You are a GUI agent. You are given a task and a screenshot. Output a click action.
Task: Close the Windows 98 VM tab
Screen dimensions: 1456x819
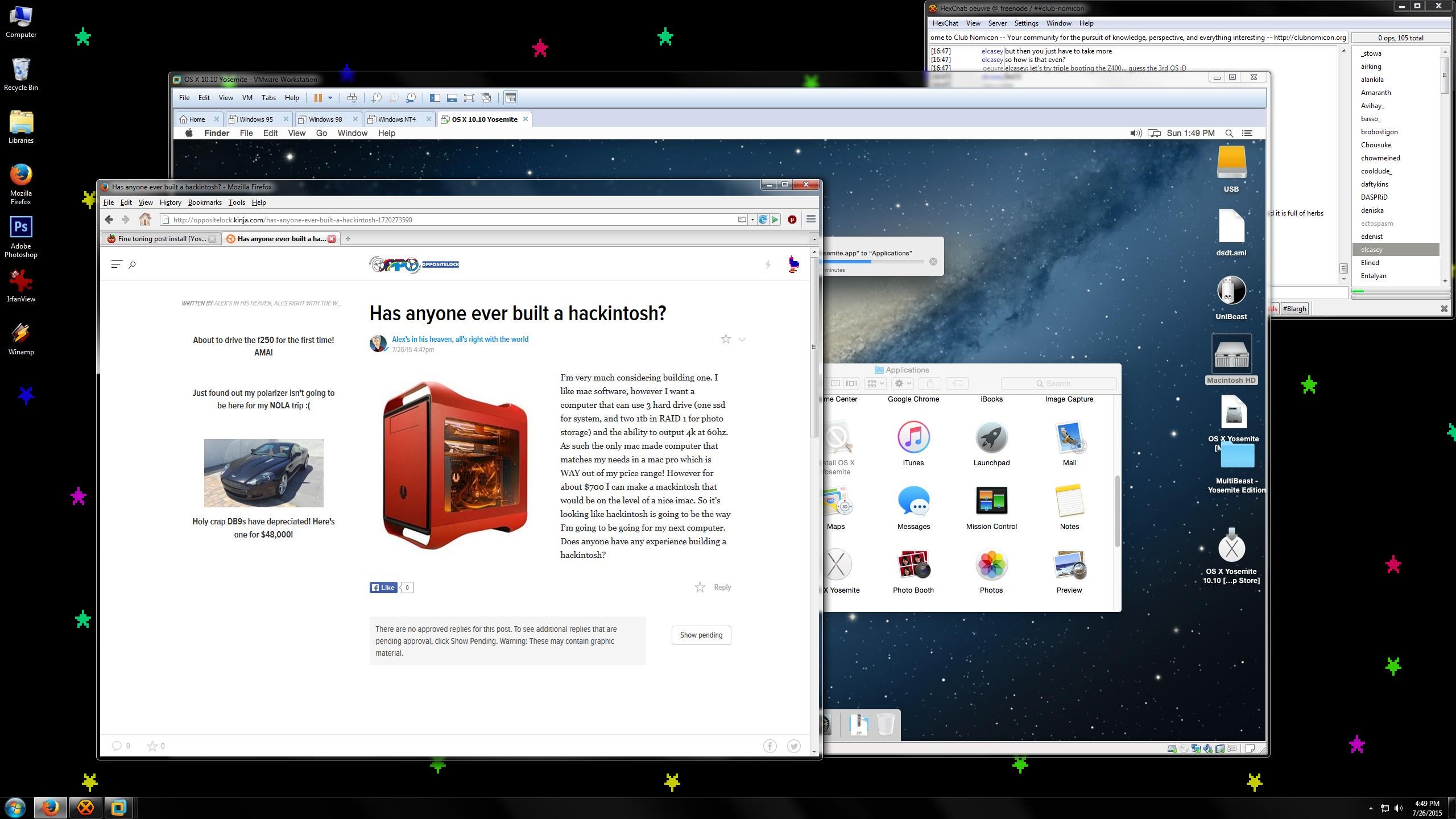355,119
